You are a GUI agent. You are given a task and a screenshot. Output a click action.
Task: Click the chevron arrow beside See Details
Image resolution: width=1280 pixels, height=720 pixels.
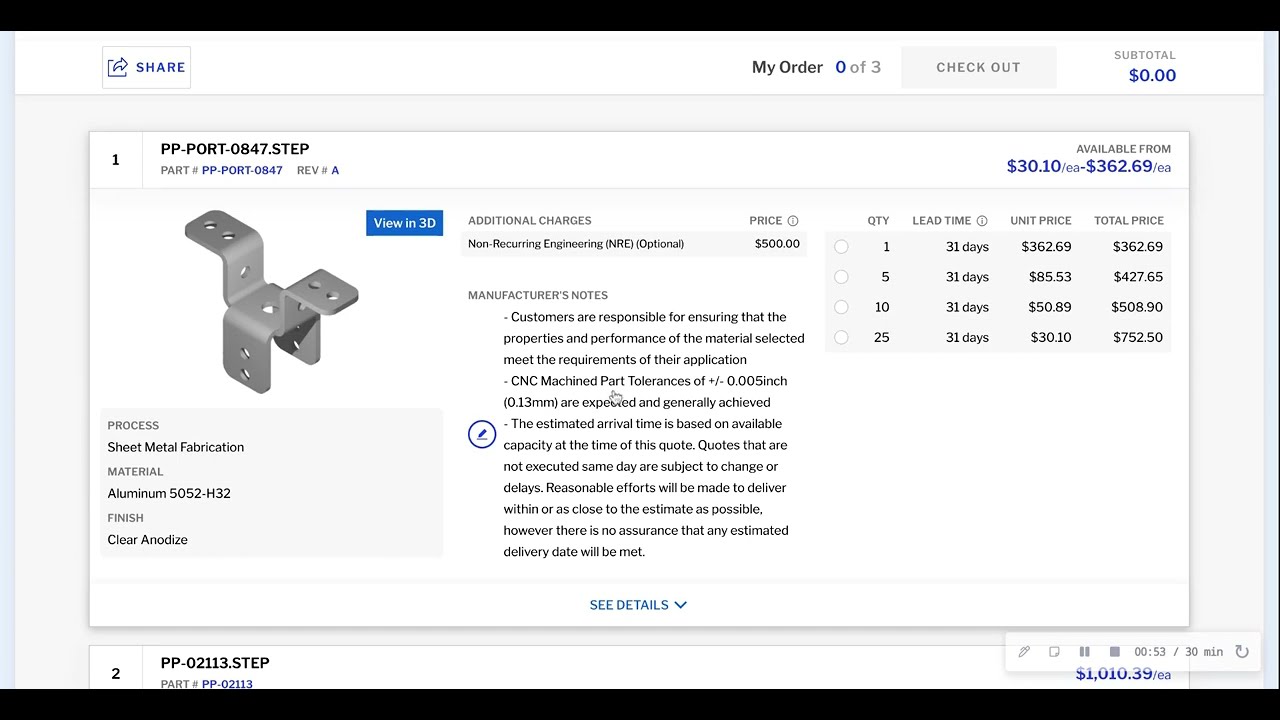[681, 605]
